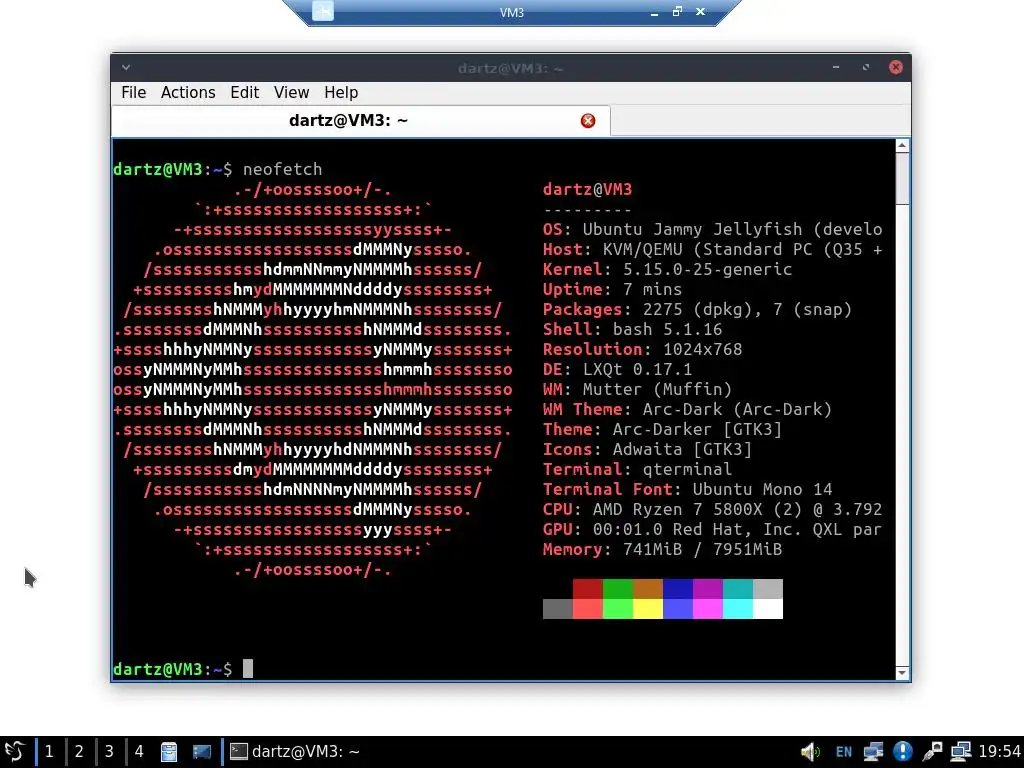Open the volume speaker tray icon

(810, 752)
